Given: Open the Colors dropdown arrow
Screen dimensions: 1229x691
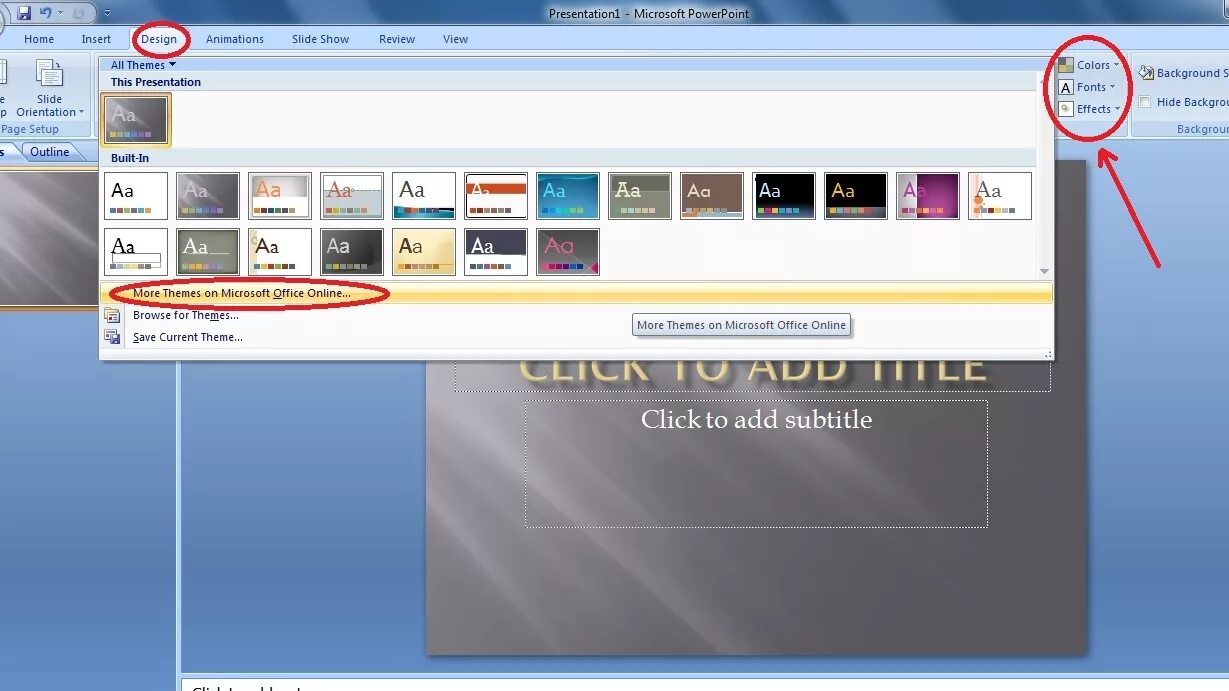Looking at the screenshot, I should [x=1117, y=65].
